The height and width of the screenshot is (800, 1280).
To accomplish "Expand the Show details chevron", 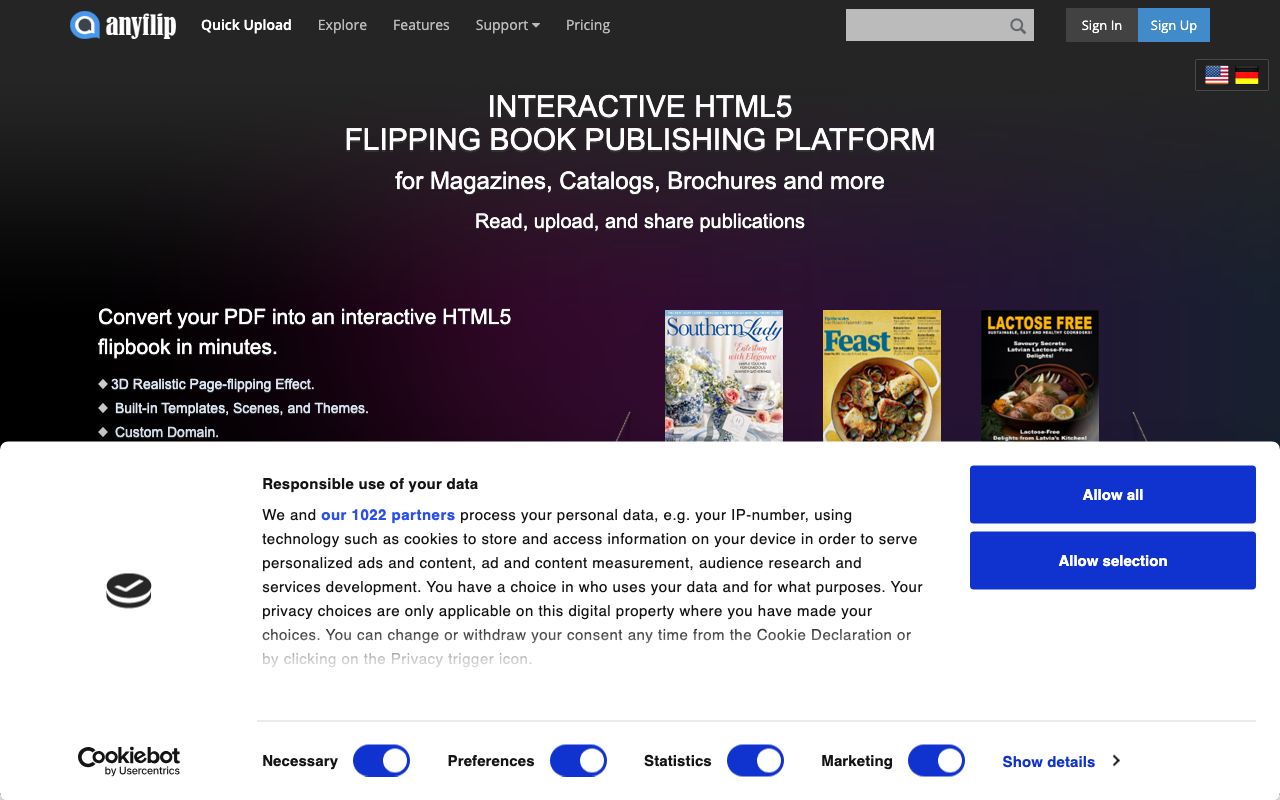I will pos(1116,761).
